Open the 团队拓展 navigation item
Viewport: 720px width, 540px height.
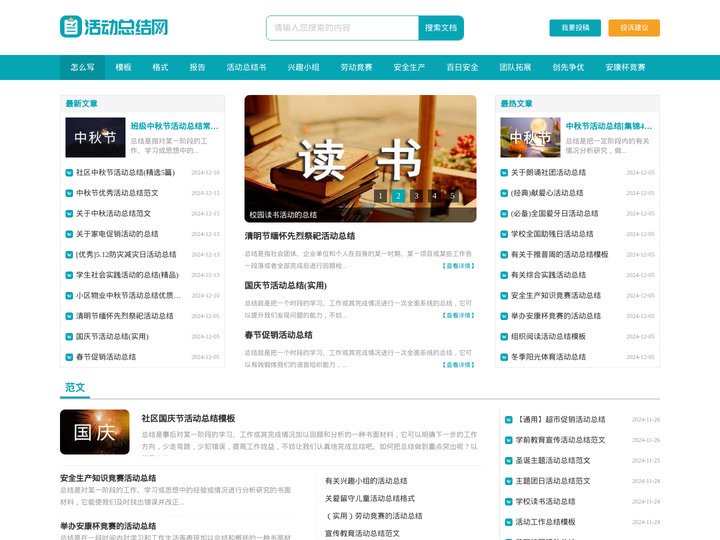[515, 68]
